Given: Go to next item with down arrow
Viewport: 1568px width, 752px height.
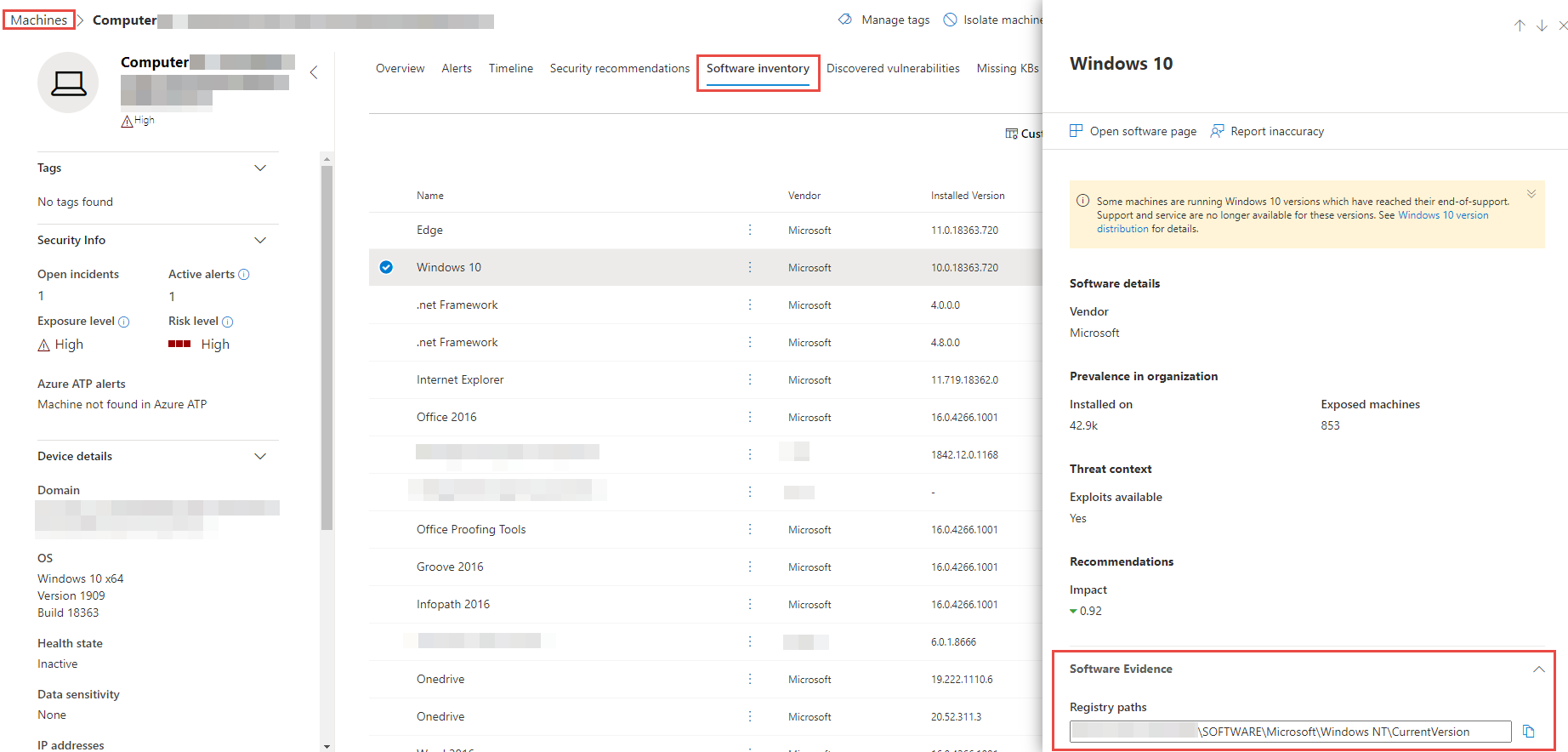Looking at the screenshot, I should click(1542, 26).
